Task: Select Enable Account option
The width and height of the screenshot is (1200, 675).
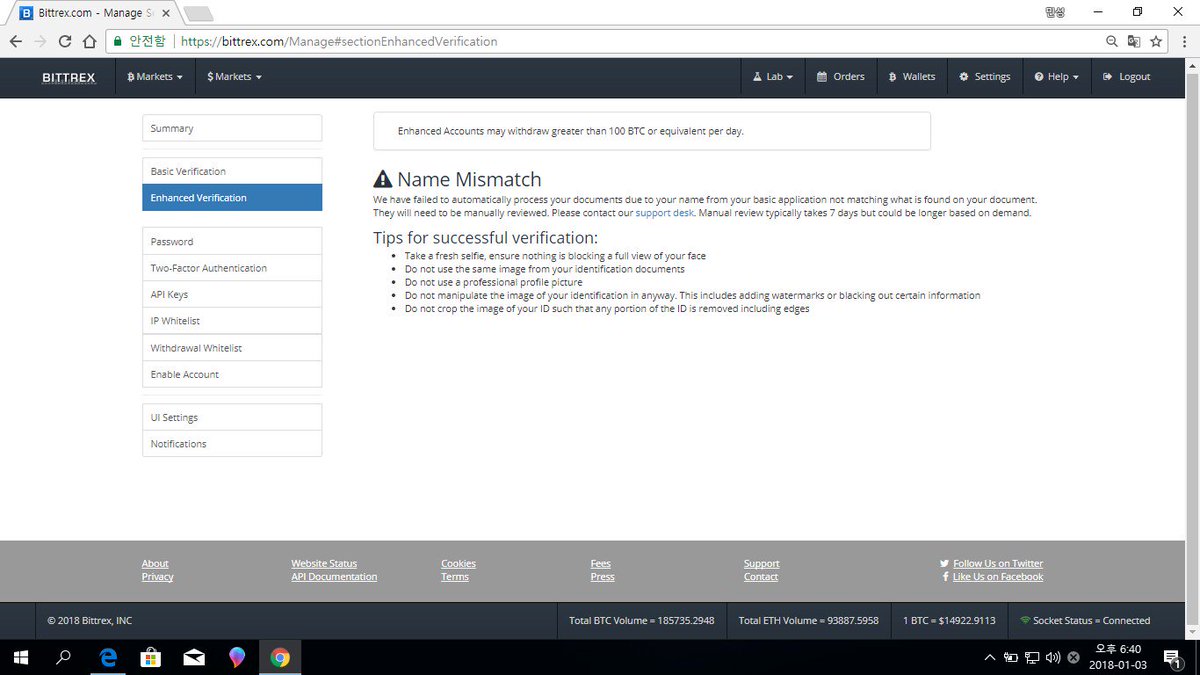Action: [x=232, y=374]
